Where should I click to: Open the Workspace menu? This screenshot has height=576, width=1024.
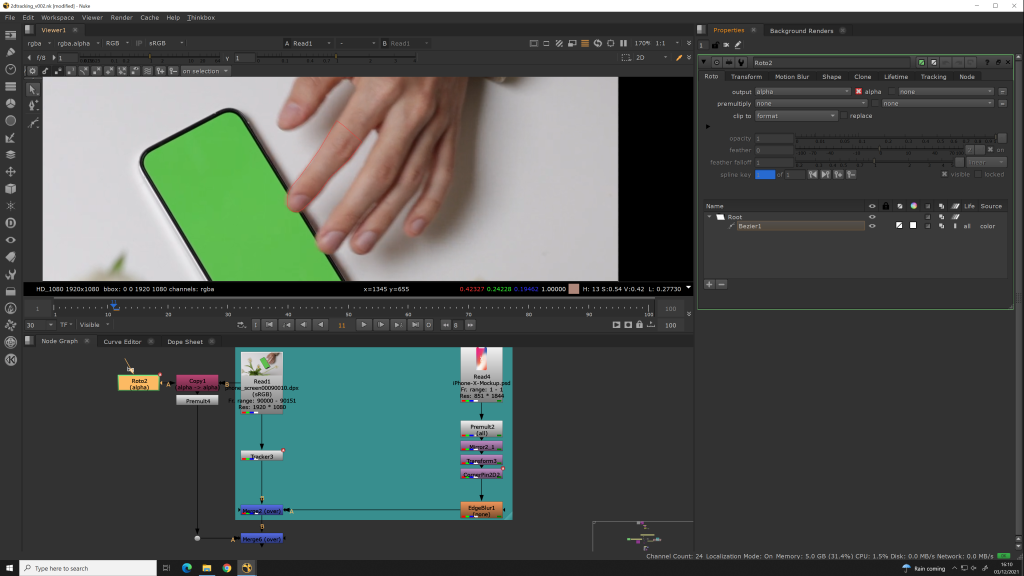57,18
